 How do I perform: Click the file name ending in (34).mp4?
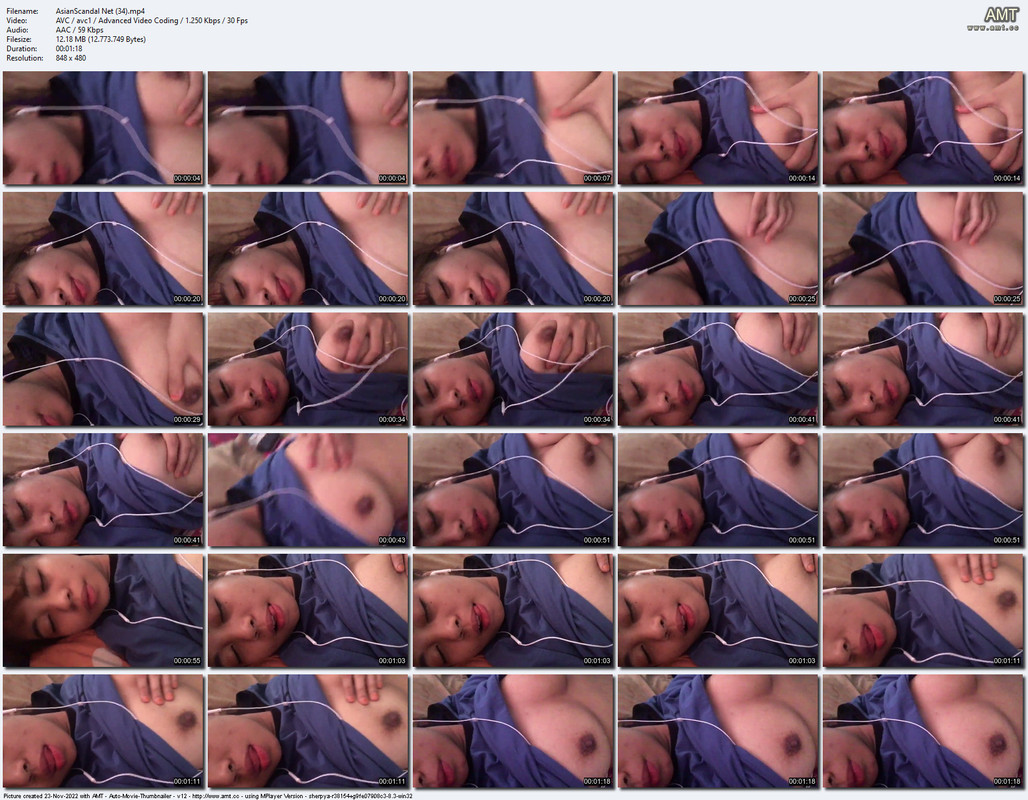tap(100, 11)
